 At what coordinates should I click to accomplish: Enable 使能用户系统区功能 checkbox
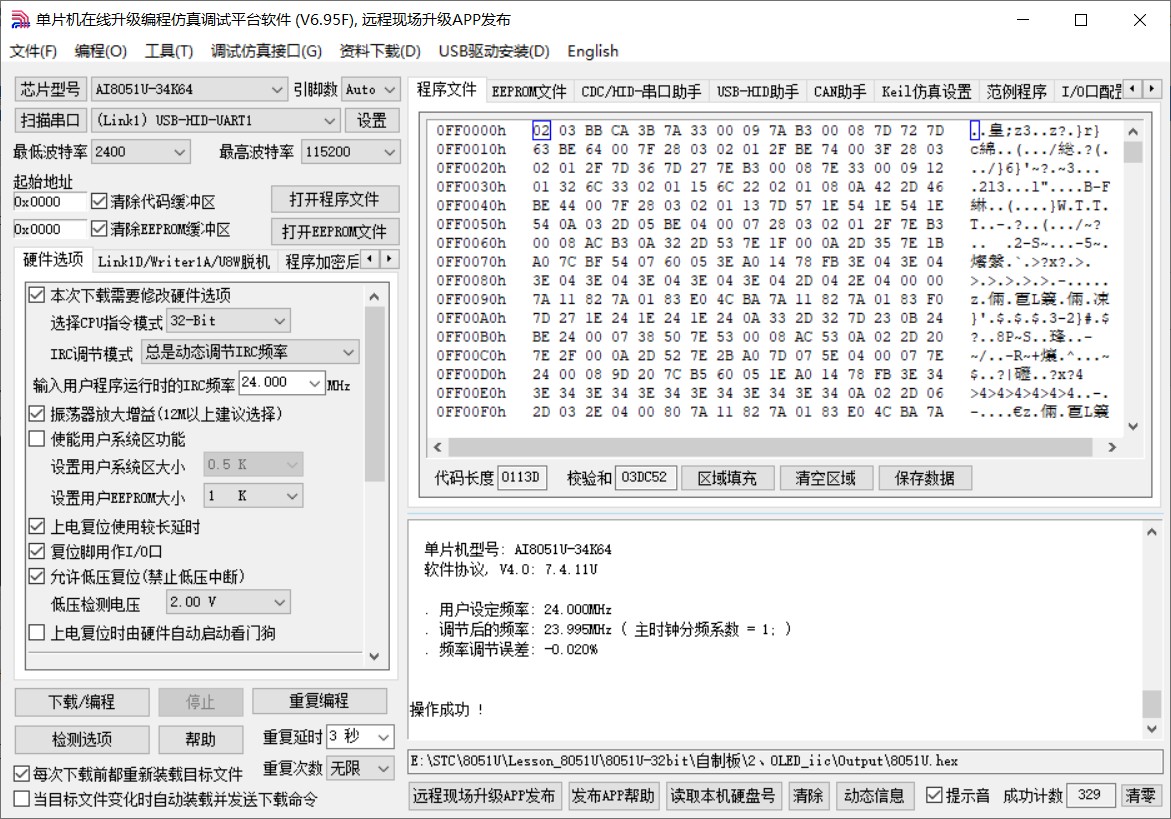(37, 439)
